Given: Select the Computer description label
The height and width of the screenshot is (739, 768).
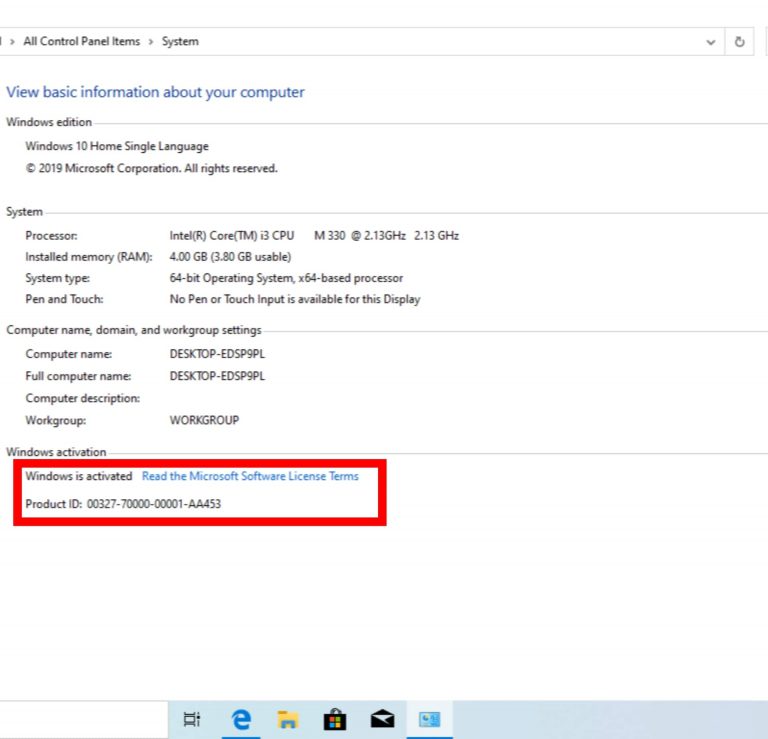Looking at the screenshot, I should [x=83, y=398].
